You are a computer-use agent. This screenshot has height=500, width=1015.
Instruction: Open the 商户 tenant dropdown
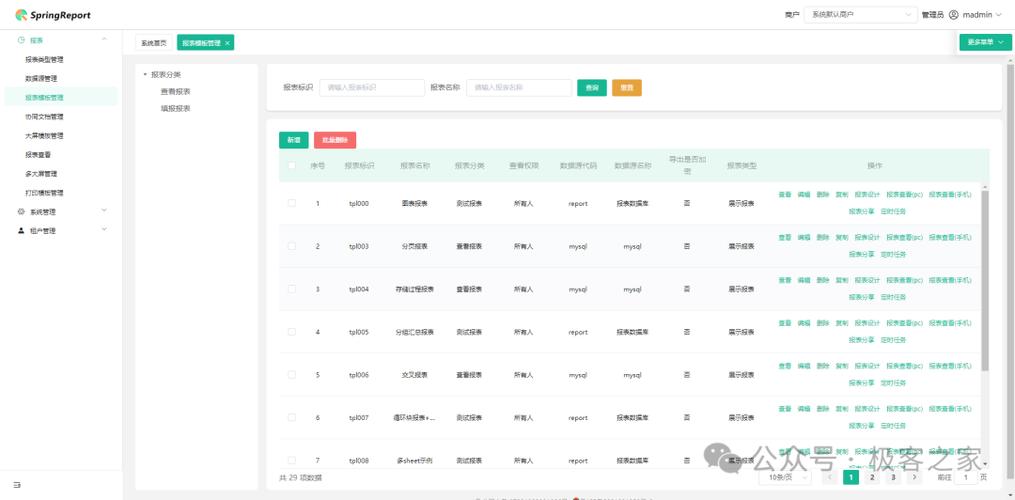860,15
